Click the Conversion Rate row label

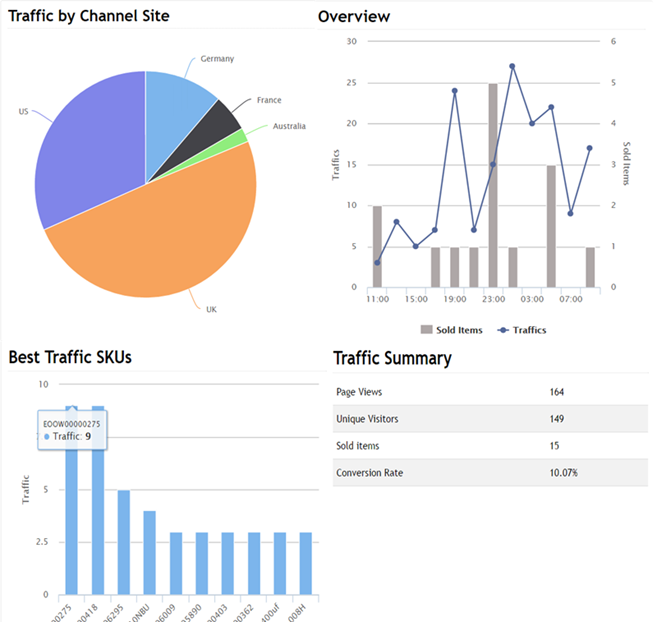click(369, 472)
